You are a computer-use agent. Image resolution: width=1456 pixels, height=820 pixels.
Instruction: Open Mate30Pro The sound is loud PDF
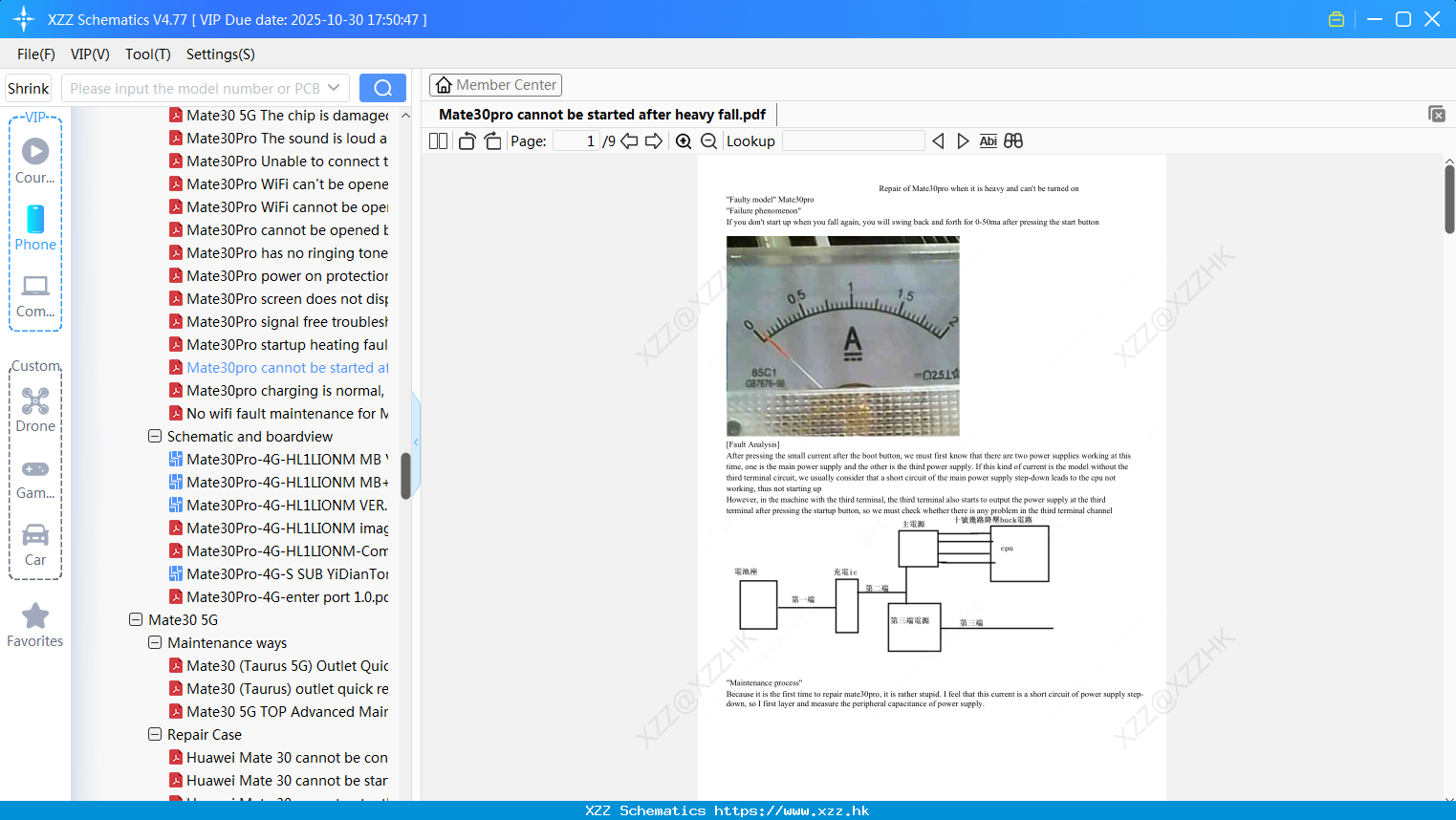278,138
